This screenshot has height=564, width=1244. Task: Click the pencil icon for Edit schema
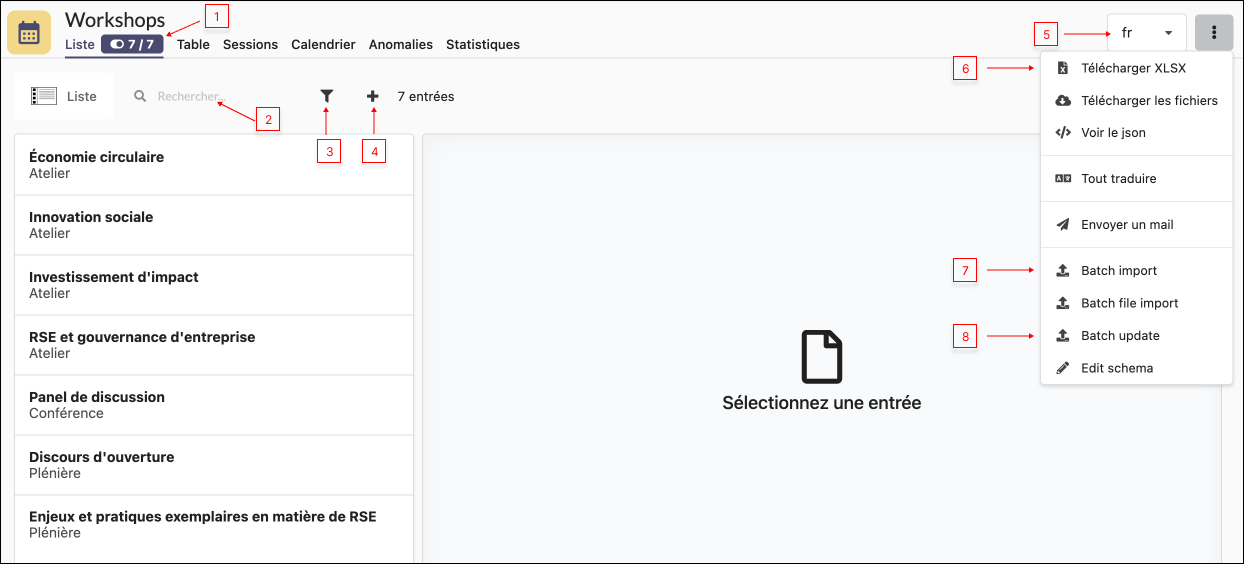click(1063, 368)
